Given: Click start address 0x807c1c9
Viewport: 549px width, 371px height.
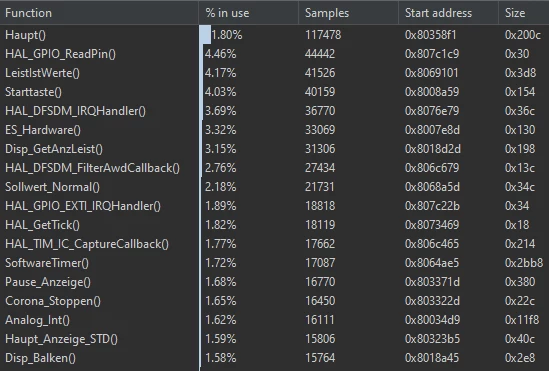Looking at the screenshot, I should click(432, 54).
